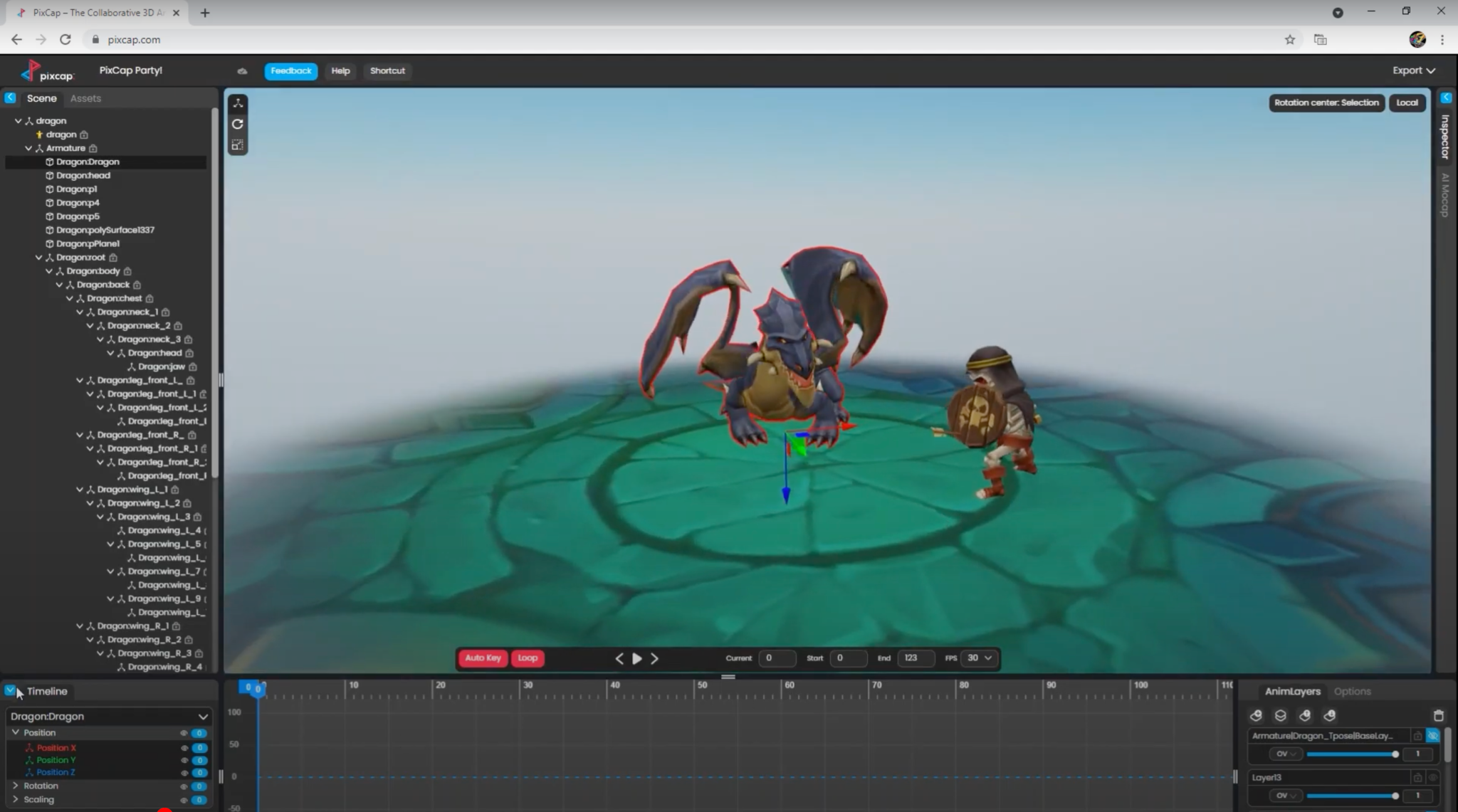Click the cloud sync icon next to PixCap Party

(241, 70)
